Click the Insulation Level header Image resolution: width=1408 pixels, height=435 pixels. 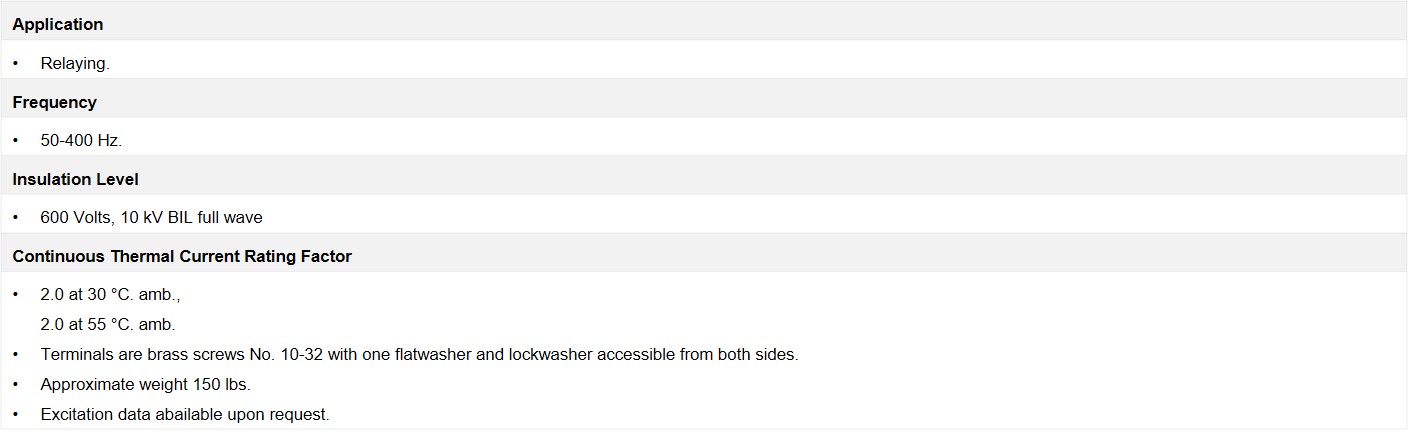75,180
